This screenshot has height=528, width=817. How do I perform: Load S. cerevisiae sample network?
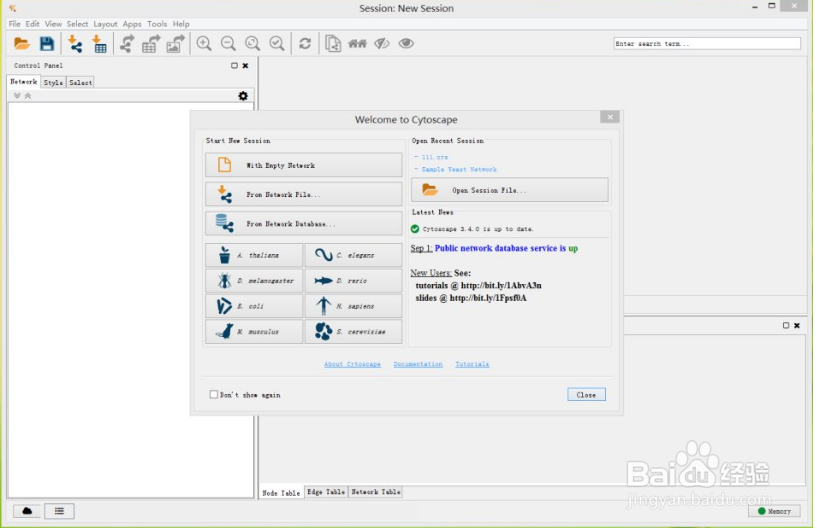click(x=353, y=331)
